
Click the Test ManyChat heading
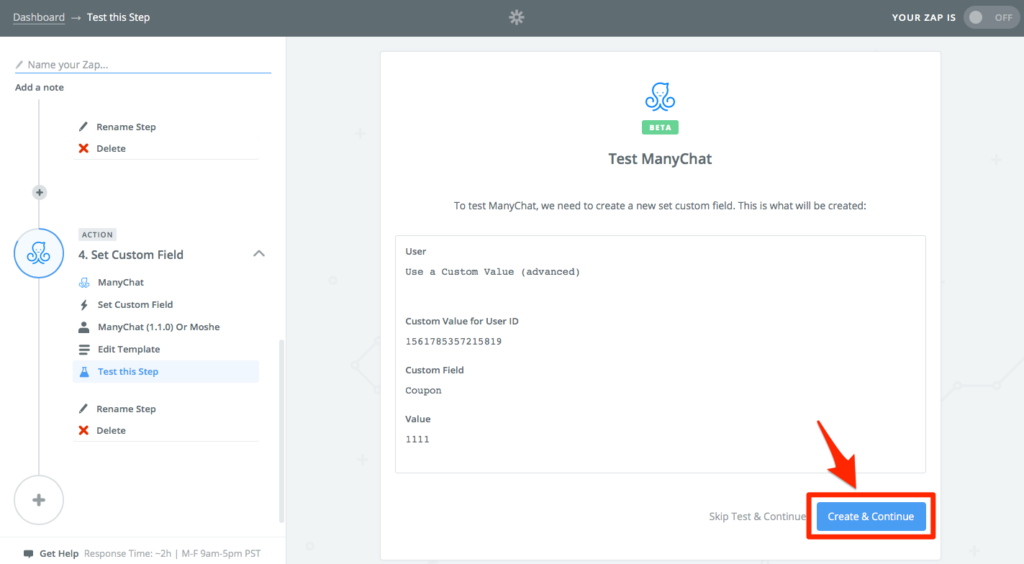[x=660, y=159]
